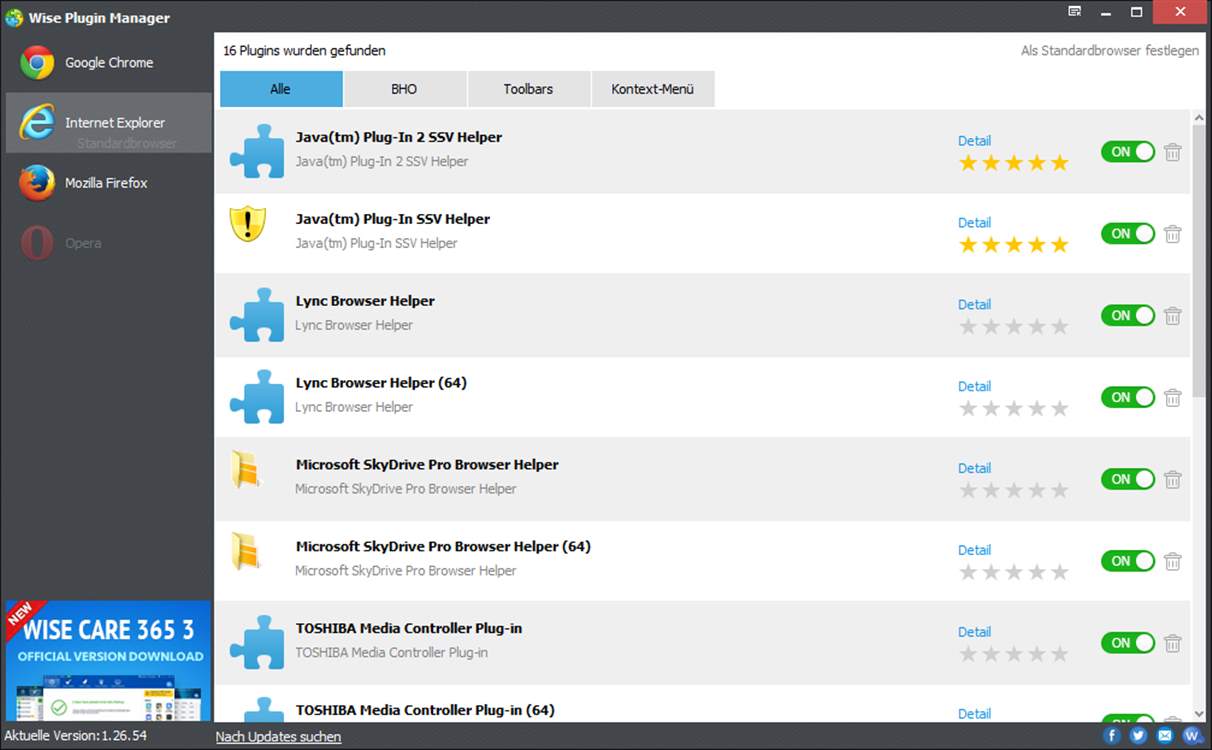Select the 'TOSHIBA Media Controller Plug-in (64)' title
Screen dimensions: 1212x750
point(425,711)
